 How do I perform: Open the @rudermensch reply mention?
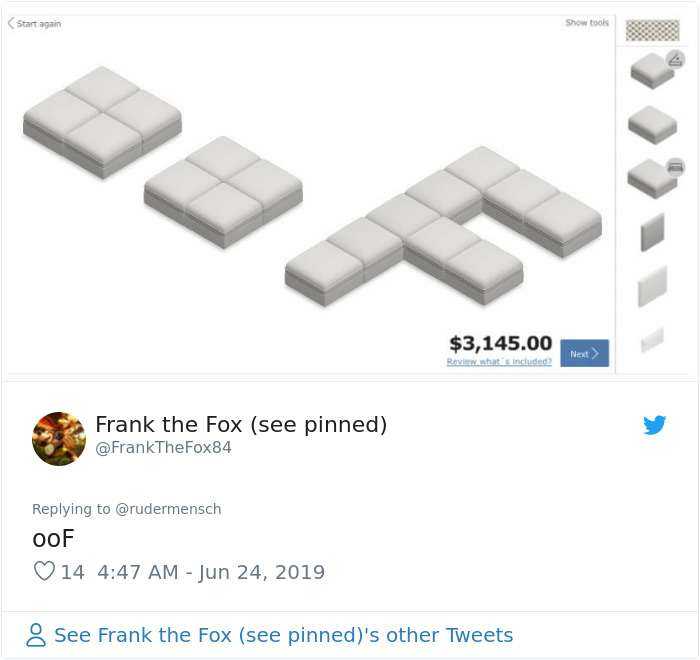pyautogui.click(x=168, y=509)
